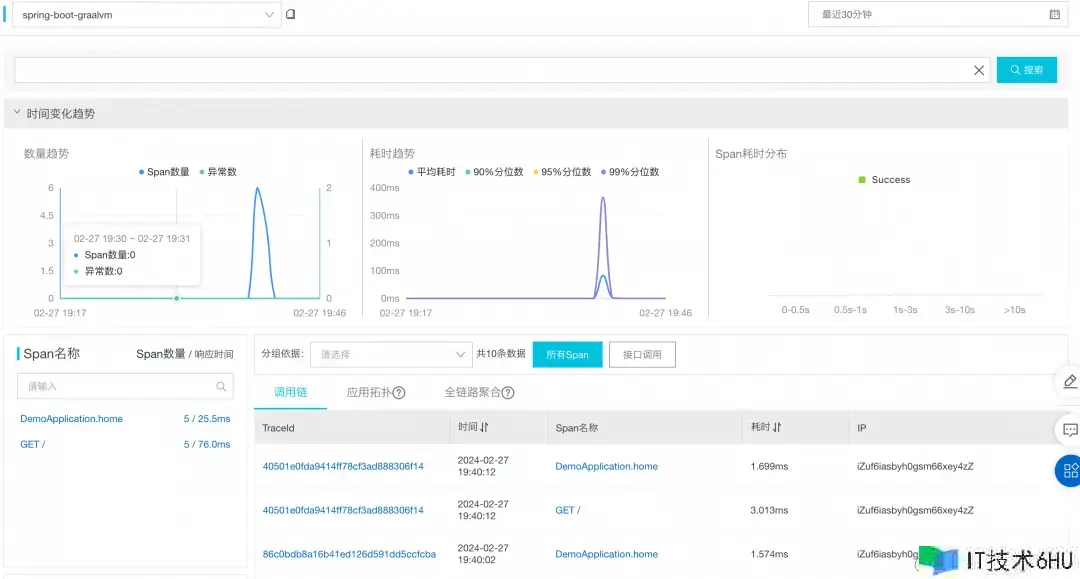Click the help icon next to 应用拓扑
Image resolution: width=1080 pixels, height=579 pixels.
click(x=399, y=393)
